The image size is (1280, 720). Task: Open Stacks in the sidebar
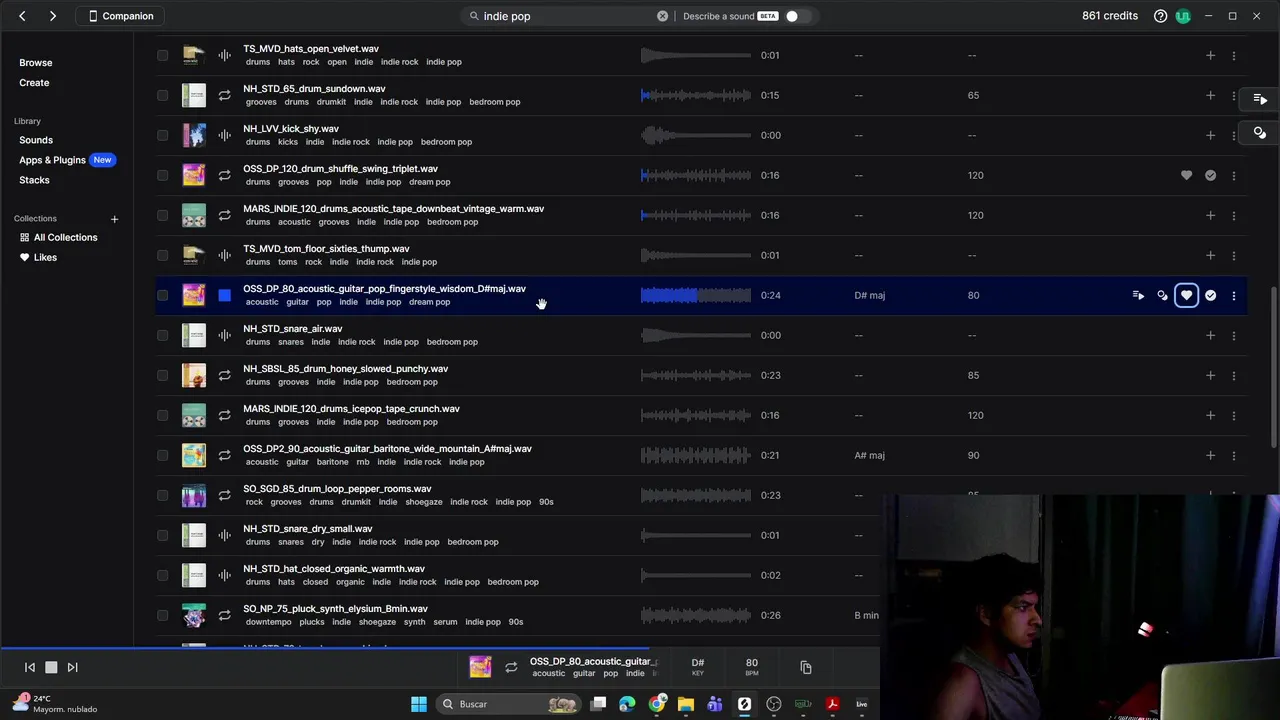pyautogui.click(x=34, y=180)
